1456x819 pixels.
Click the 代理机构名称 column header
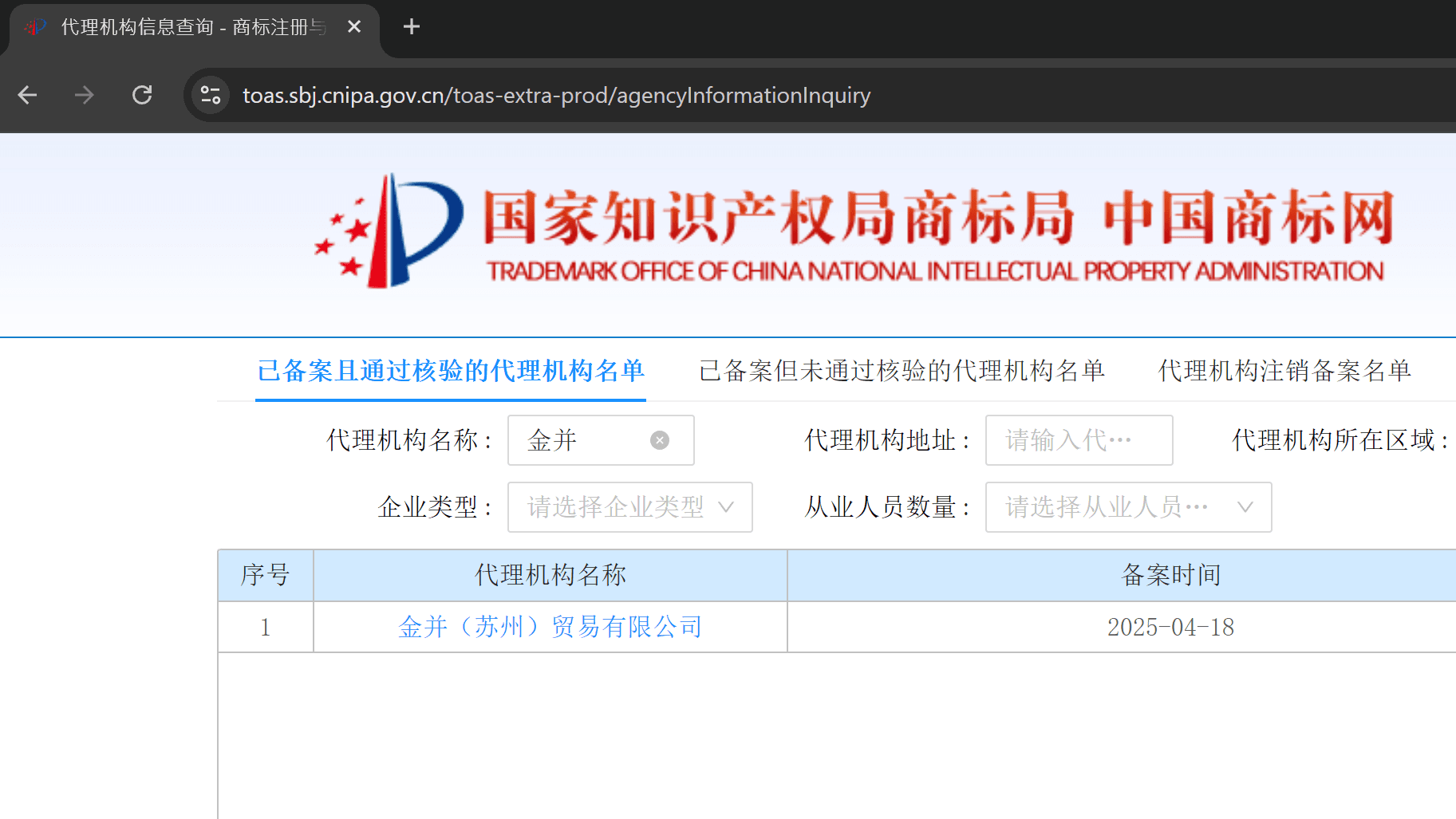[550, 575]
